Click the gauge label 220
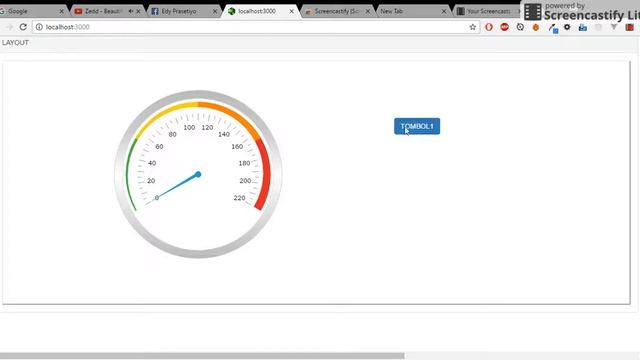Screen dimensions: 640x360 pyautogui.click(x=240, y=198)
